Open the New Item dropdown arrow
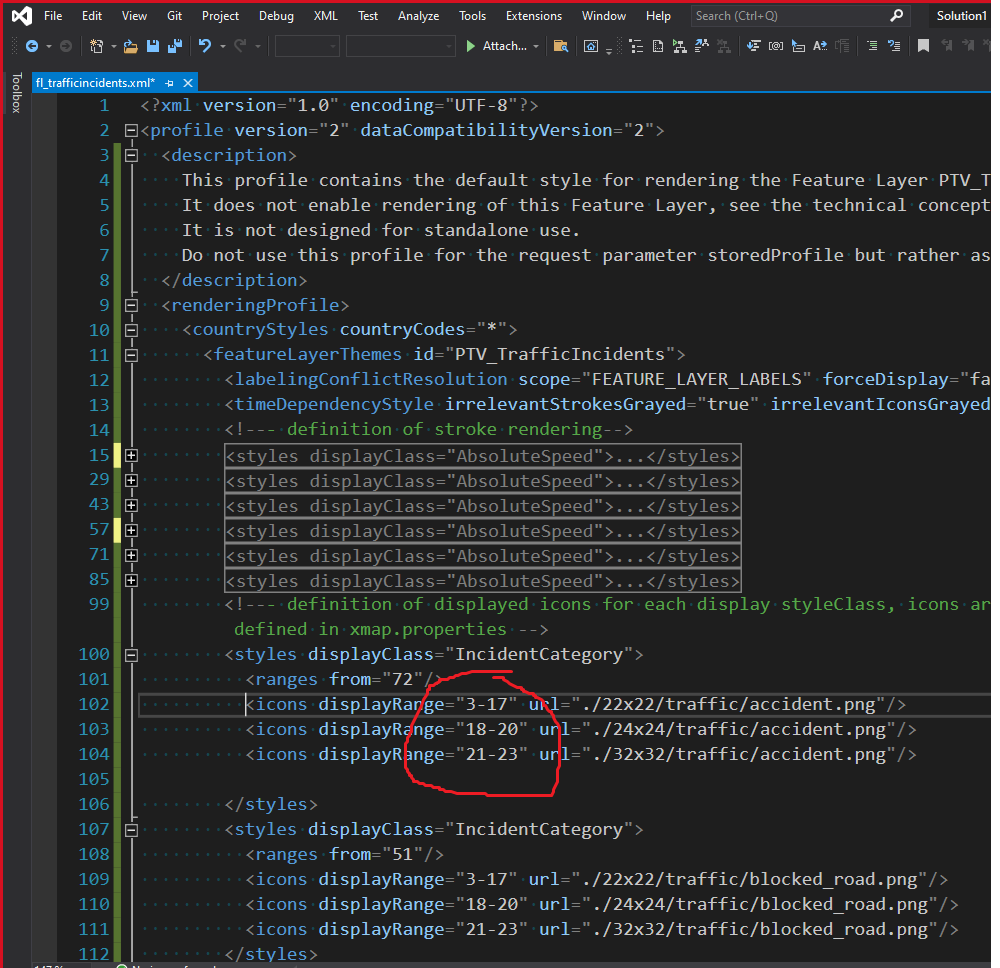Screen dimensions: 1000x968 click(x=112, y=46)
